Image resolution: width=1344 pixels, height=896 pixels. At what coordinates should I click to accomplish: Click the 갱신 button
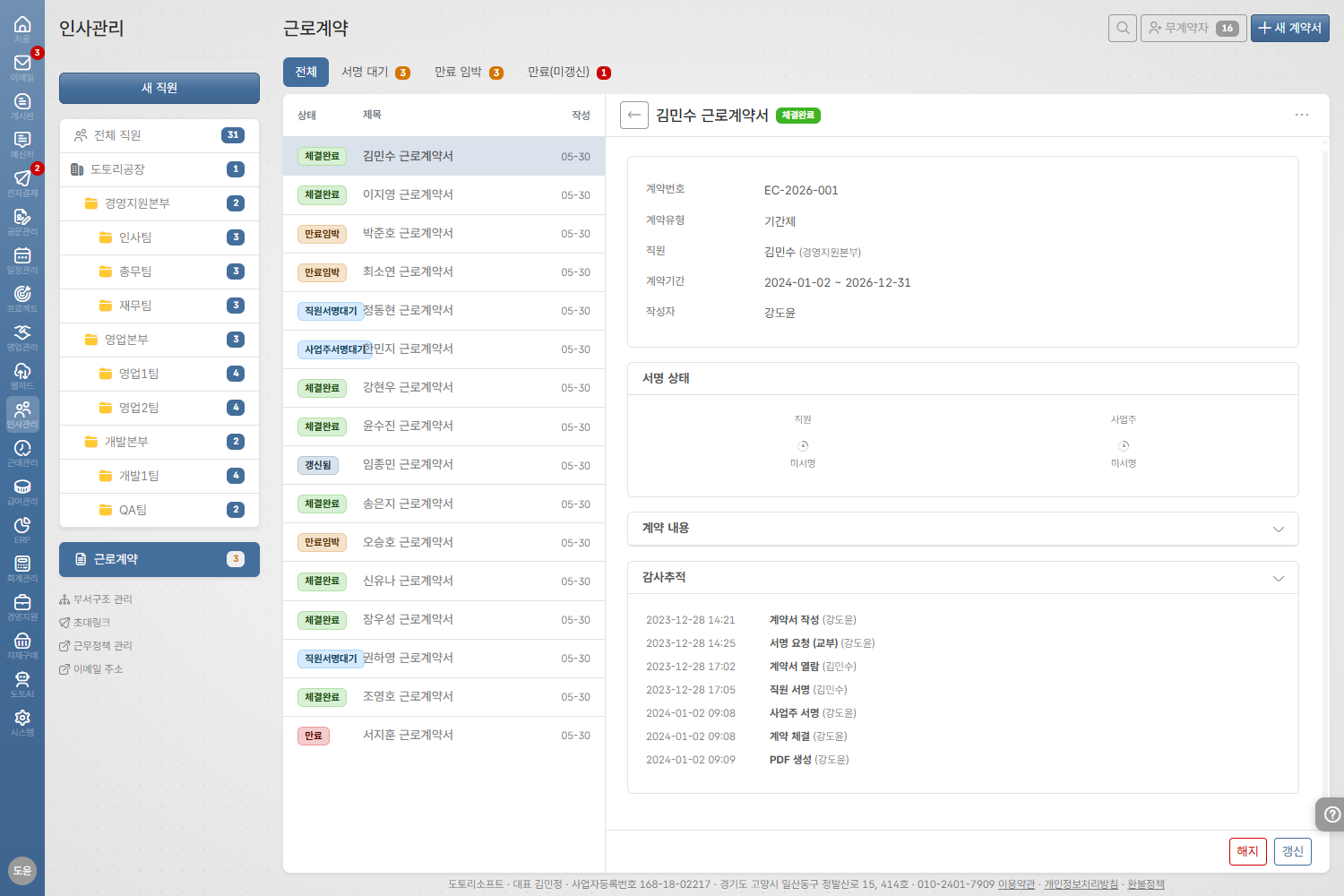click(x=1293, y=851)
